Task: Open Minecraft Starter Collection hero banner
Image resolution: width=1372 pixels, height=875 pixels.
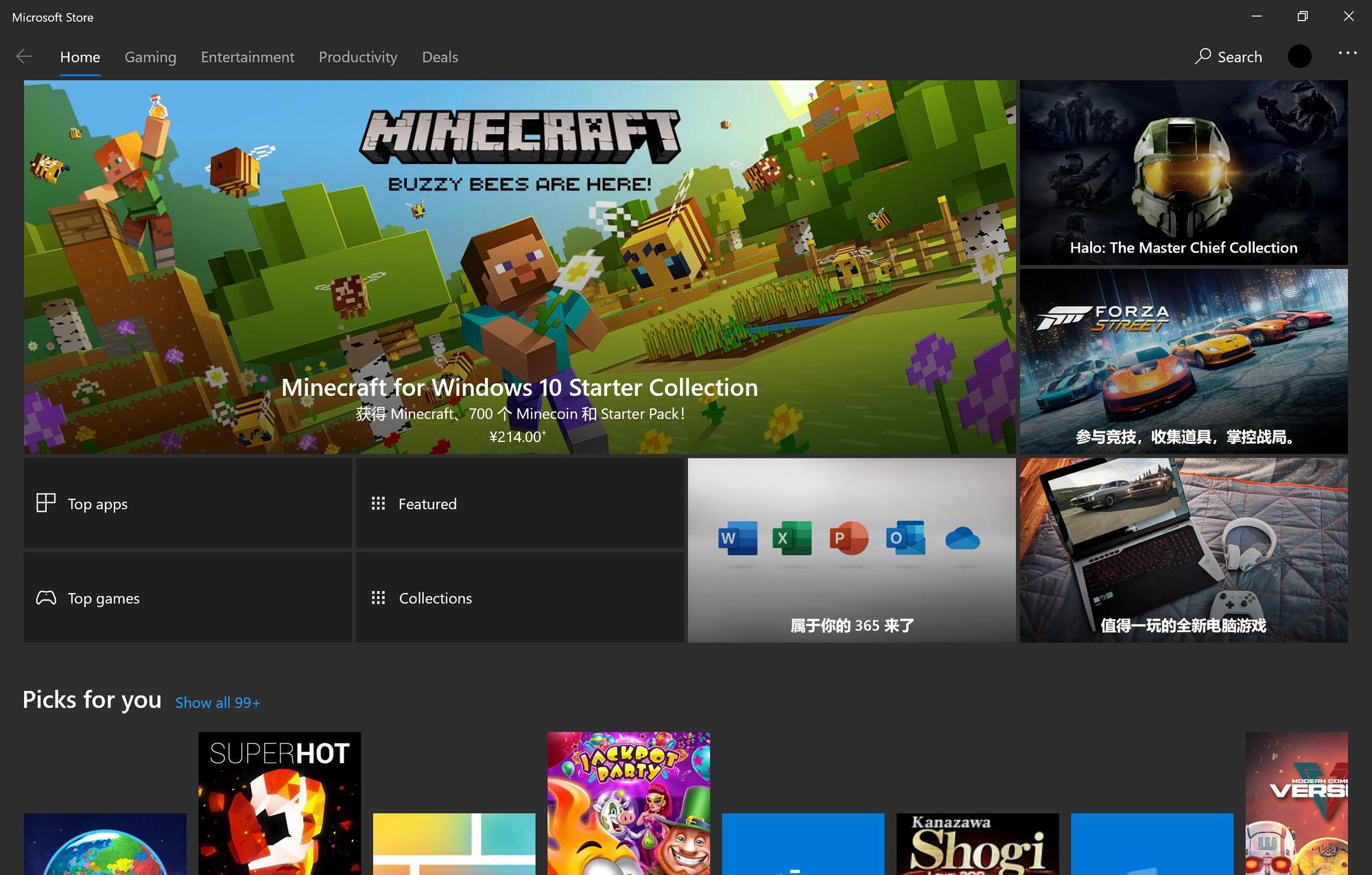Action: coord(519,267)
